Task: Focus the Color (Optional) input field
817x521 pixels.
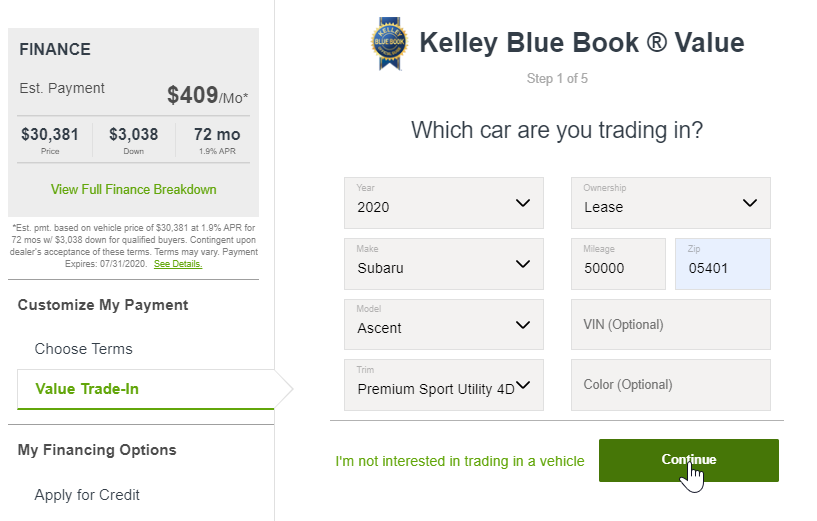Action: (x=671, y=384)
